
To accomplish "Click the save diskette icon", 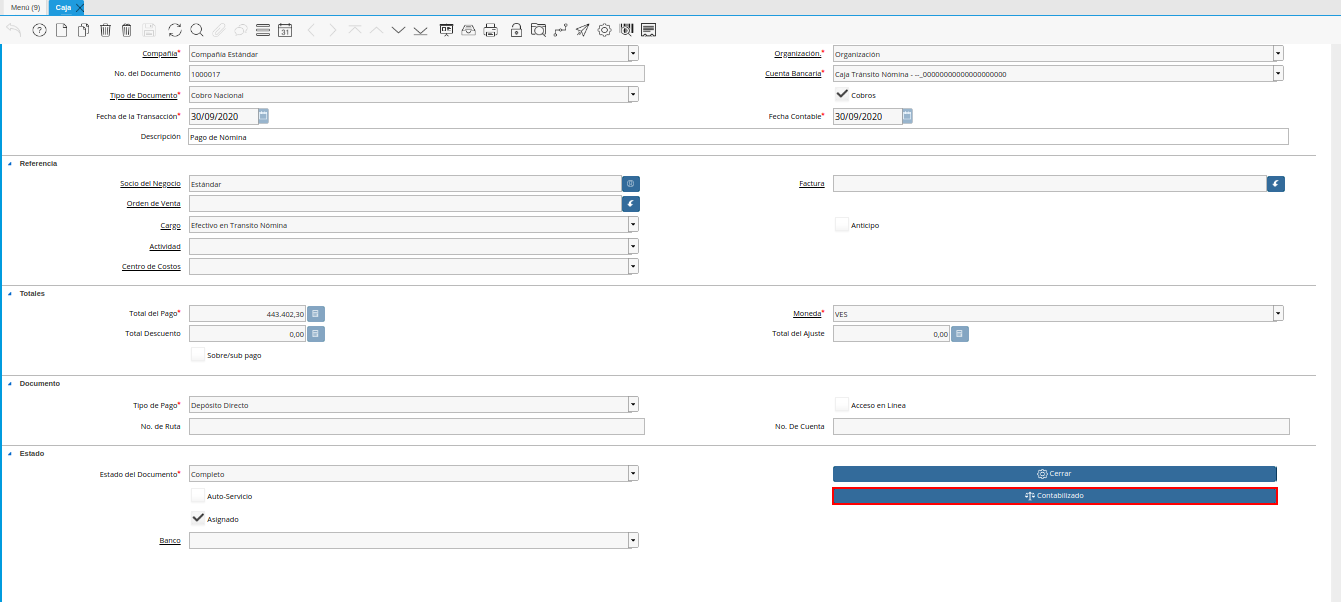I will 149,30.
